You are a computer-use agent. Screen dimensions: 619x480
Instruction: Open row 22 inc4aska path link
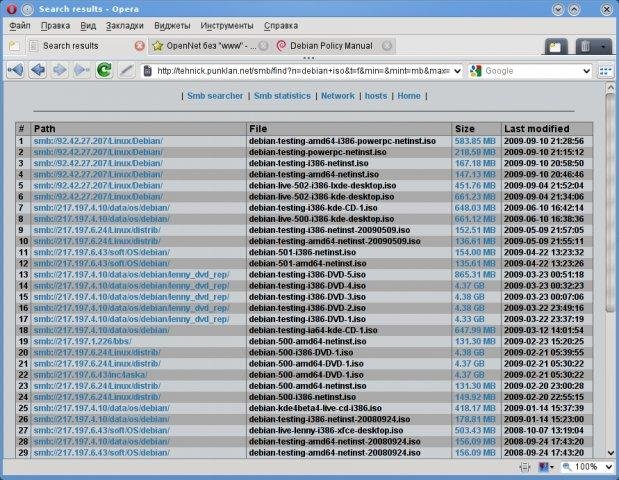90,375
